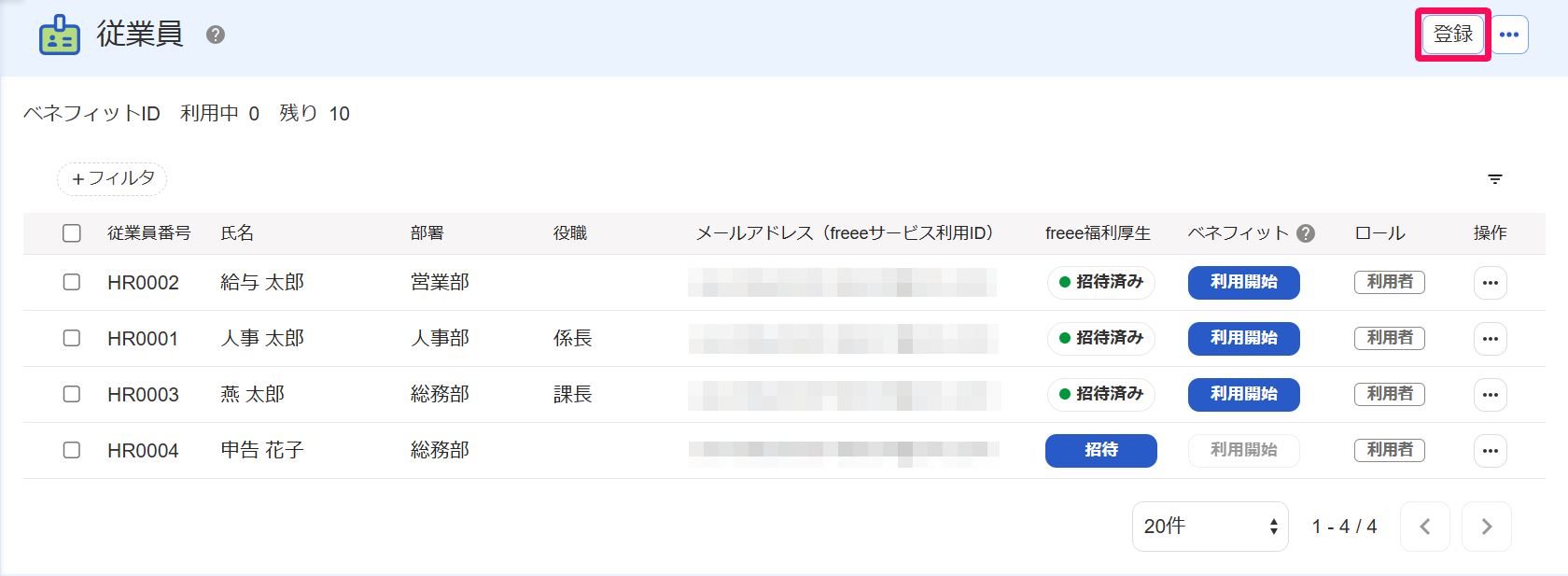Click the 利用者 role tag for 人事 太郎

1390,338
